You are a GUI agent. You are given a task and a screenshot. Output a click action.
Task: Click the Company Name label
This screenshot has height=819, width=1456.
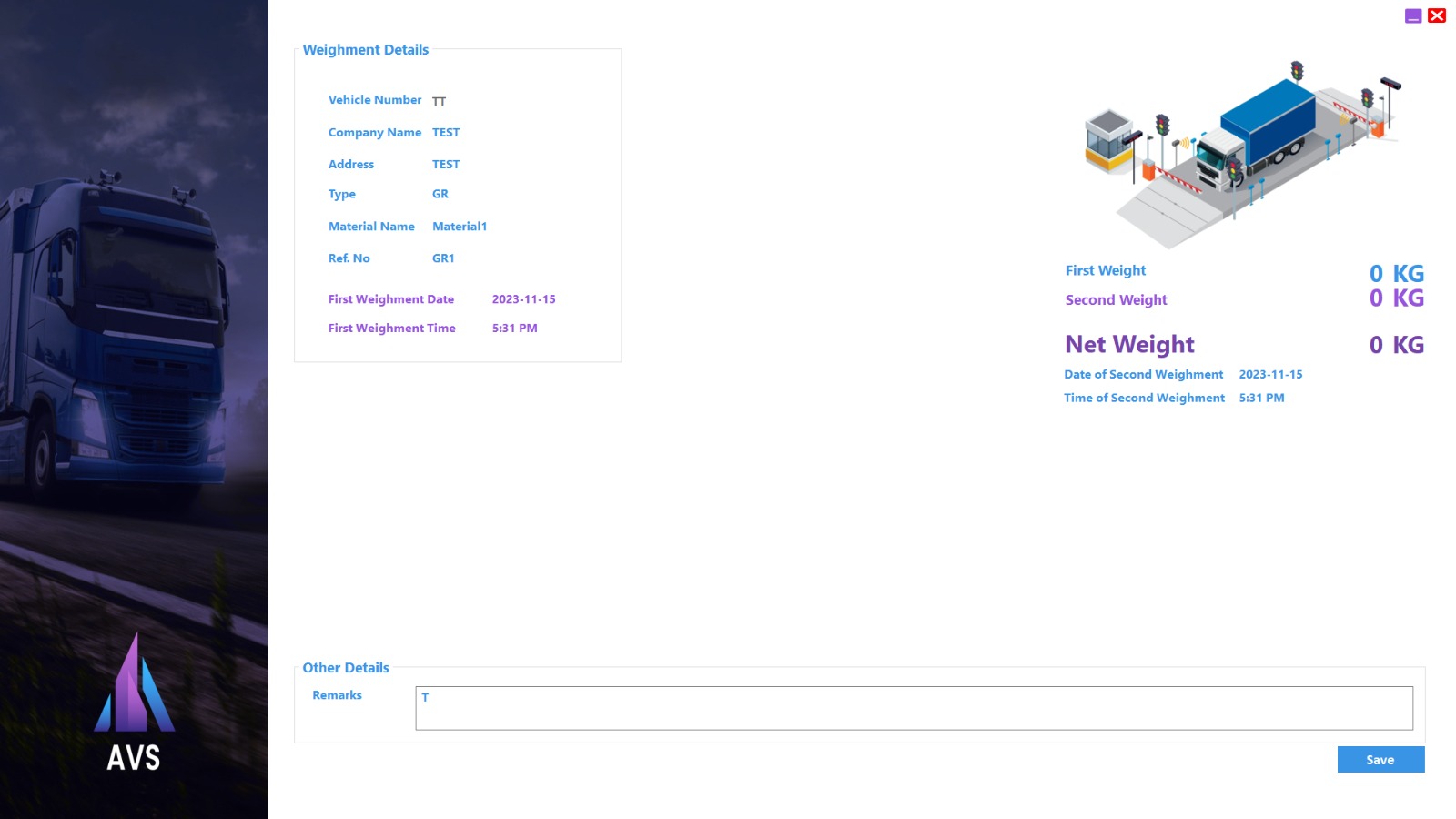(375, 133)
